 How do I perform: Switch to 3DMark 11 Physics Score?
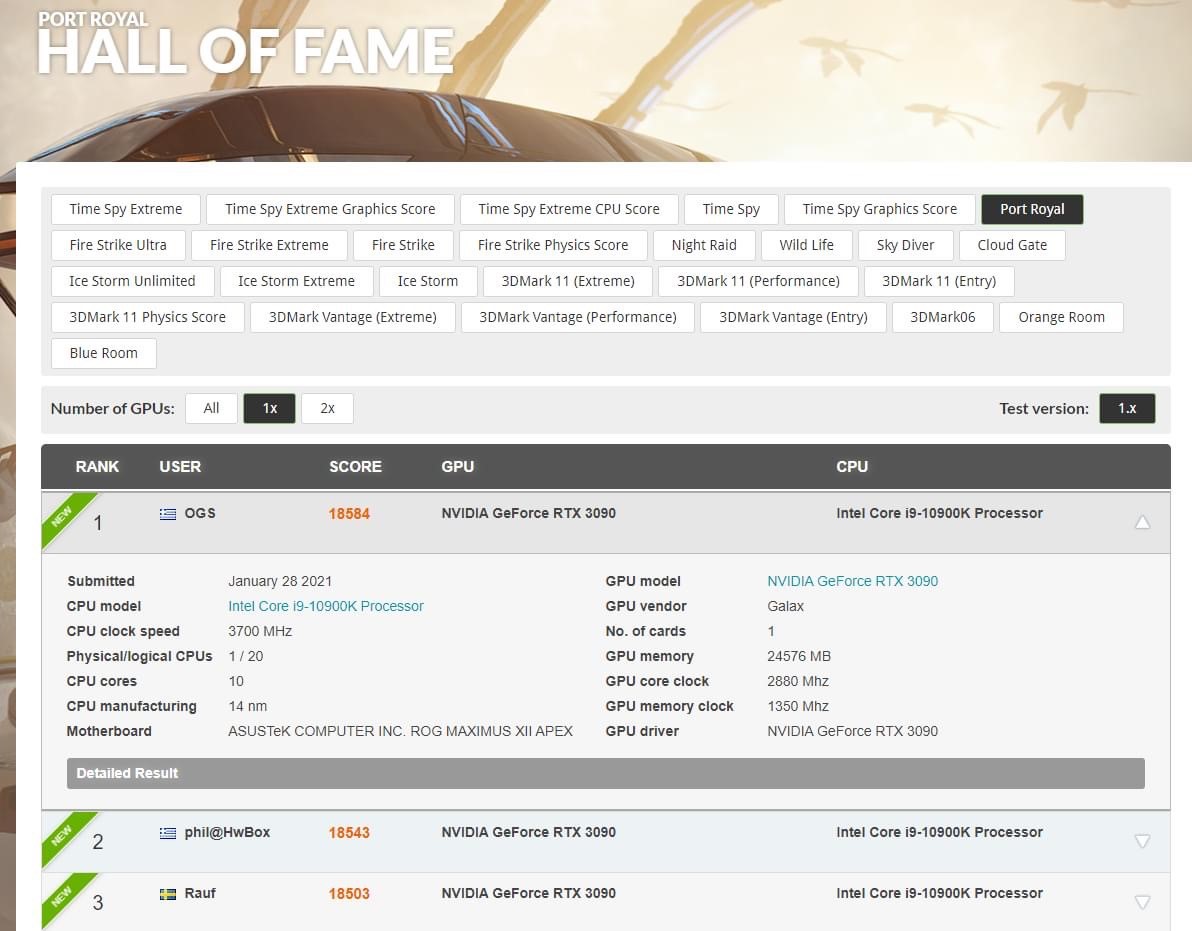[x=147, y=317]
